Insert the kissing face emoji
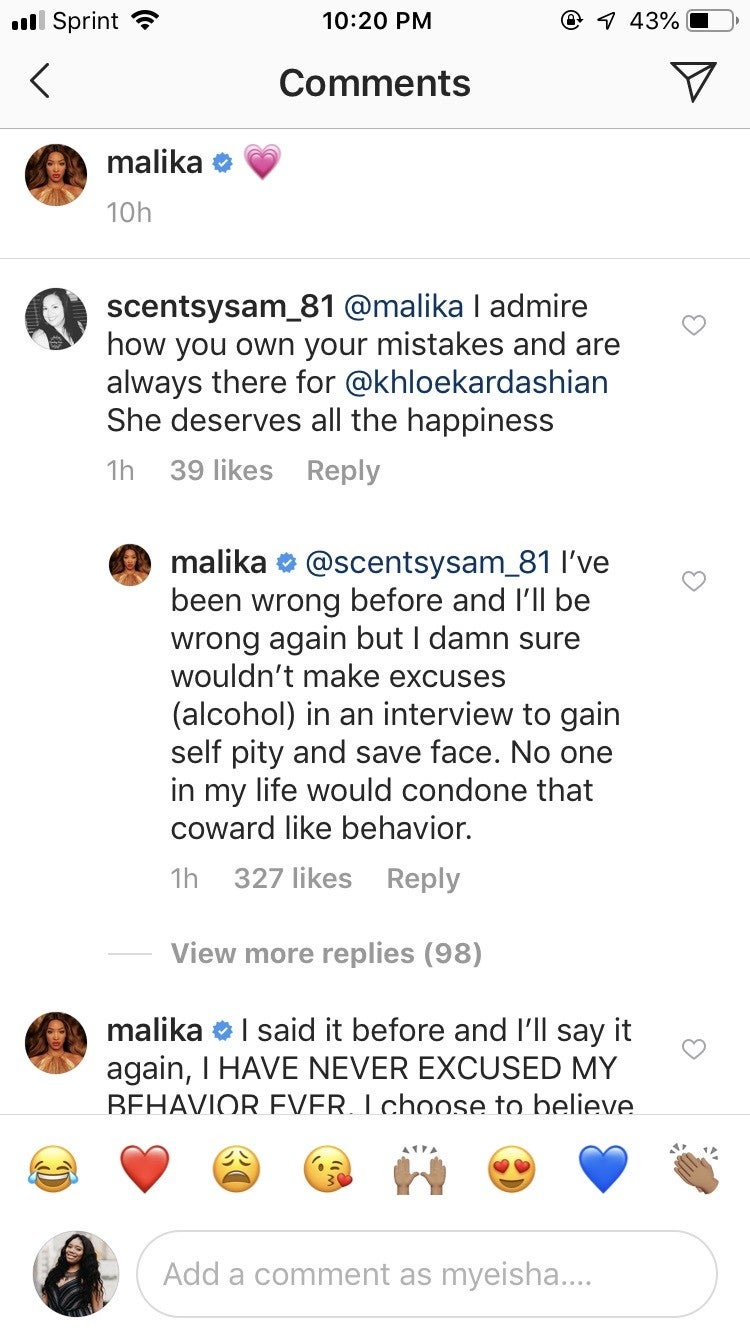 pyautogui.click(x=328, y=1169)
